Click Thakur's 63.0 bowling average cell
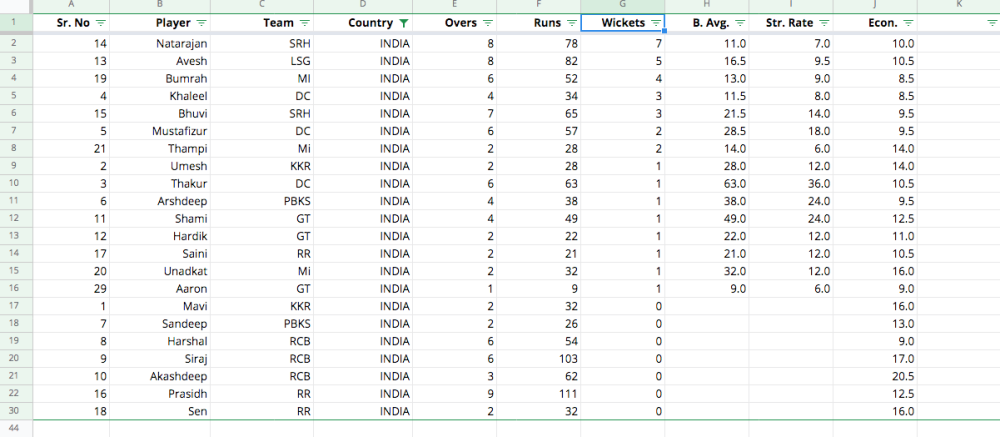This screenshot has height=437, width=1000. 707,184
